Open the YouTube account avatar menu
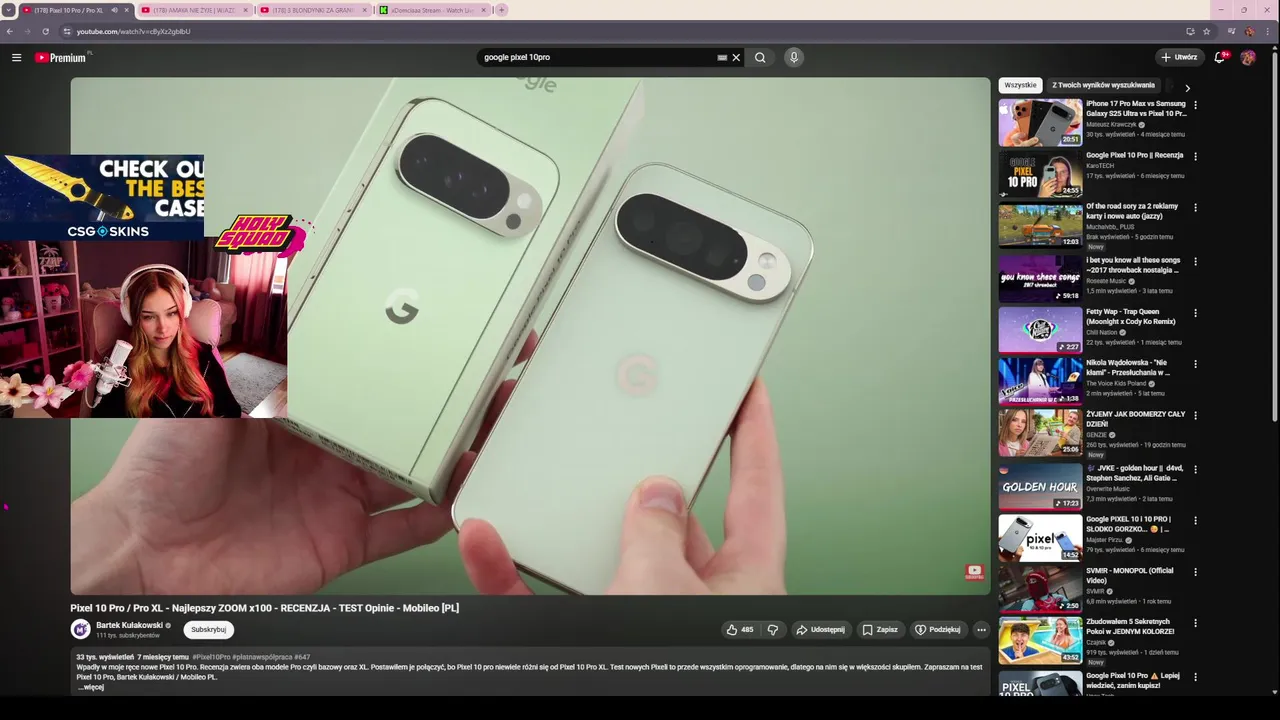Viewport: 1280px width, 720px height. tap(1248, 57)
